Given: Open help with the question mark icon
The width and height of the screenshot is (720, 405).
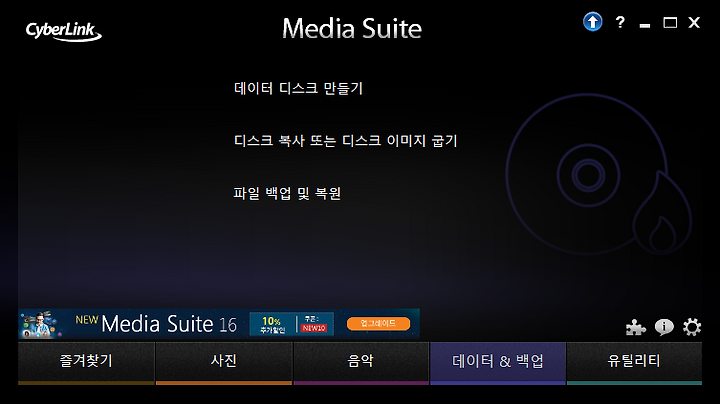Looking at the screenshot, I should [x=620, y=22].
